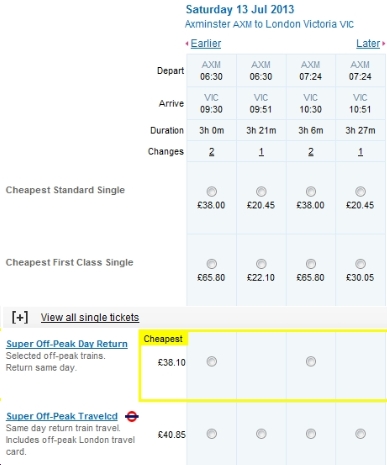Select £38.00 standard single for 06:30 train
This screenshot has width=387, height=465.
pyautogui.click(x=211, y=192)
